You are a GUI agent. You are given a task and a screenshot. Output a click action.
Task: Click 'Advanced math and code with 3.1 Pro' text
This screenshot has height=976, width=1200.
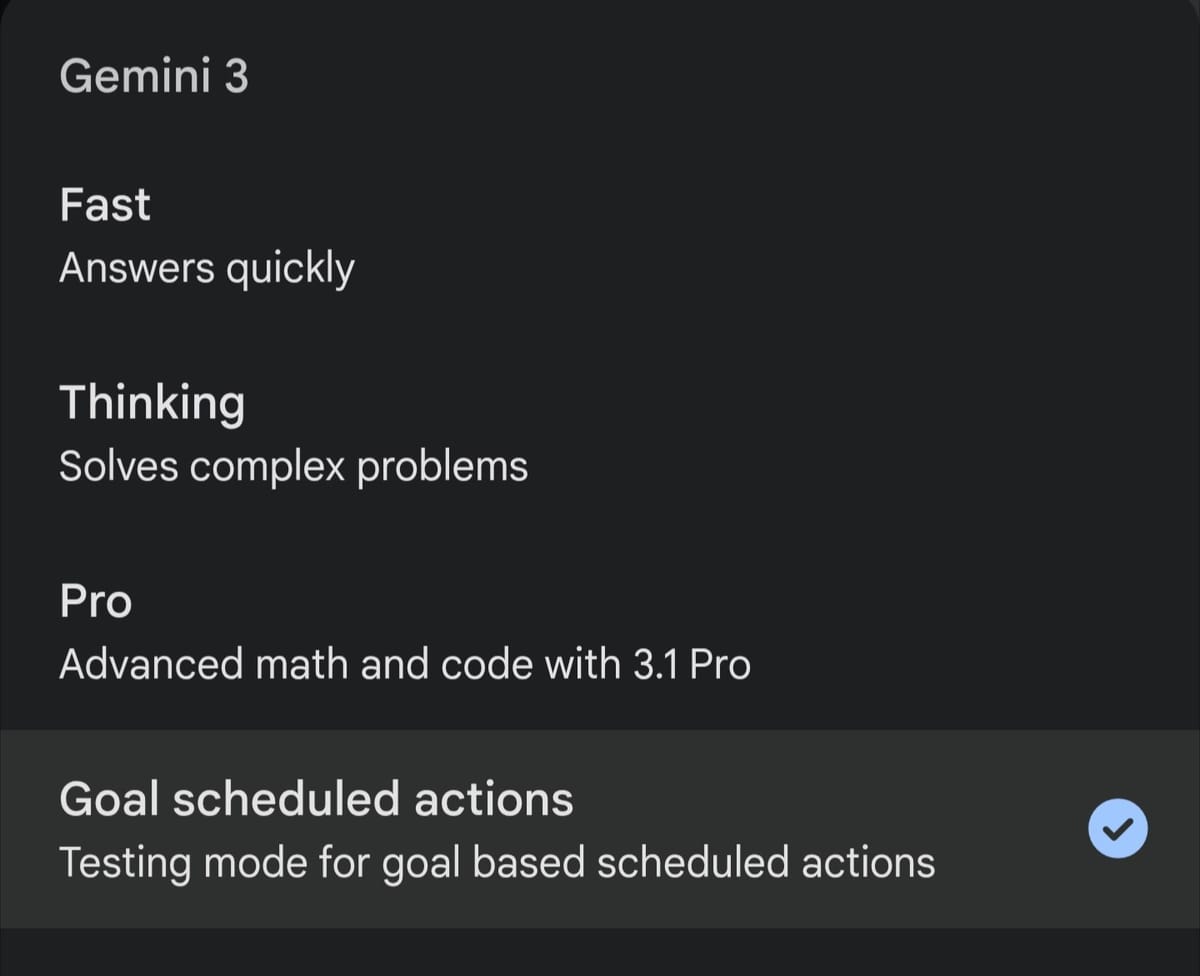coord(405,663)
